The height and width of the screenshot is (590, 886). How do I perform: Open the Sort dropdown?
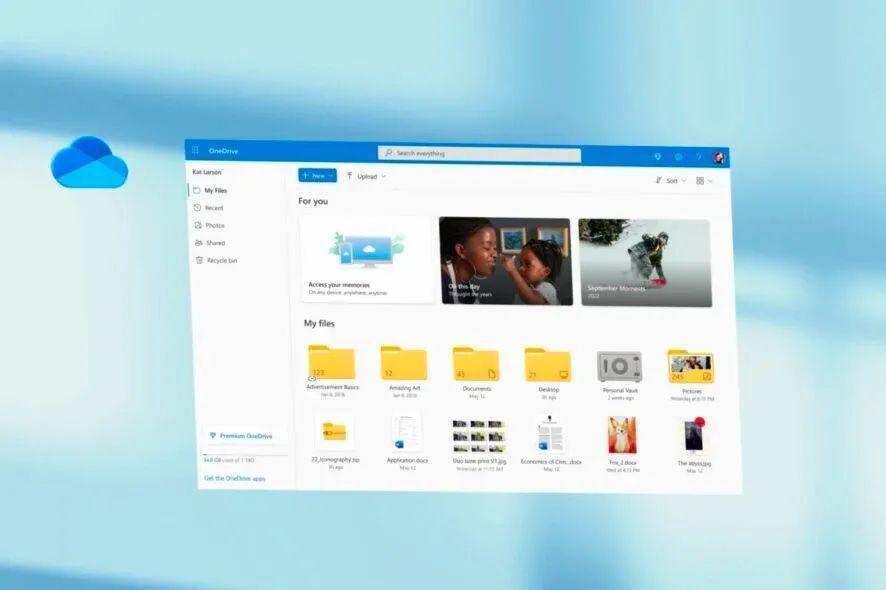(671, 180)
